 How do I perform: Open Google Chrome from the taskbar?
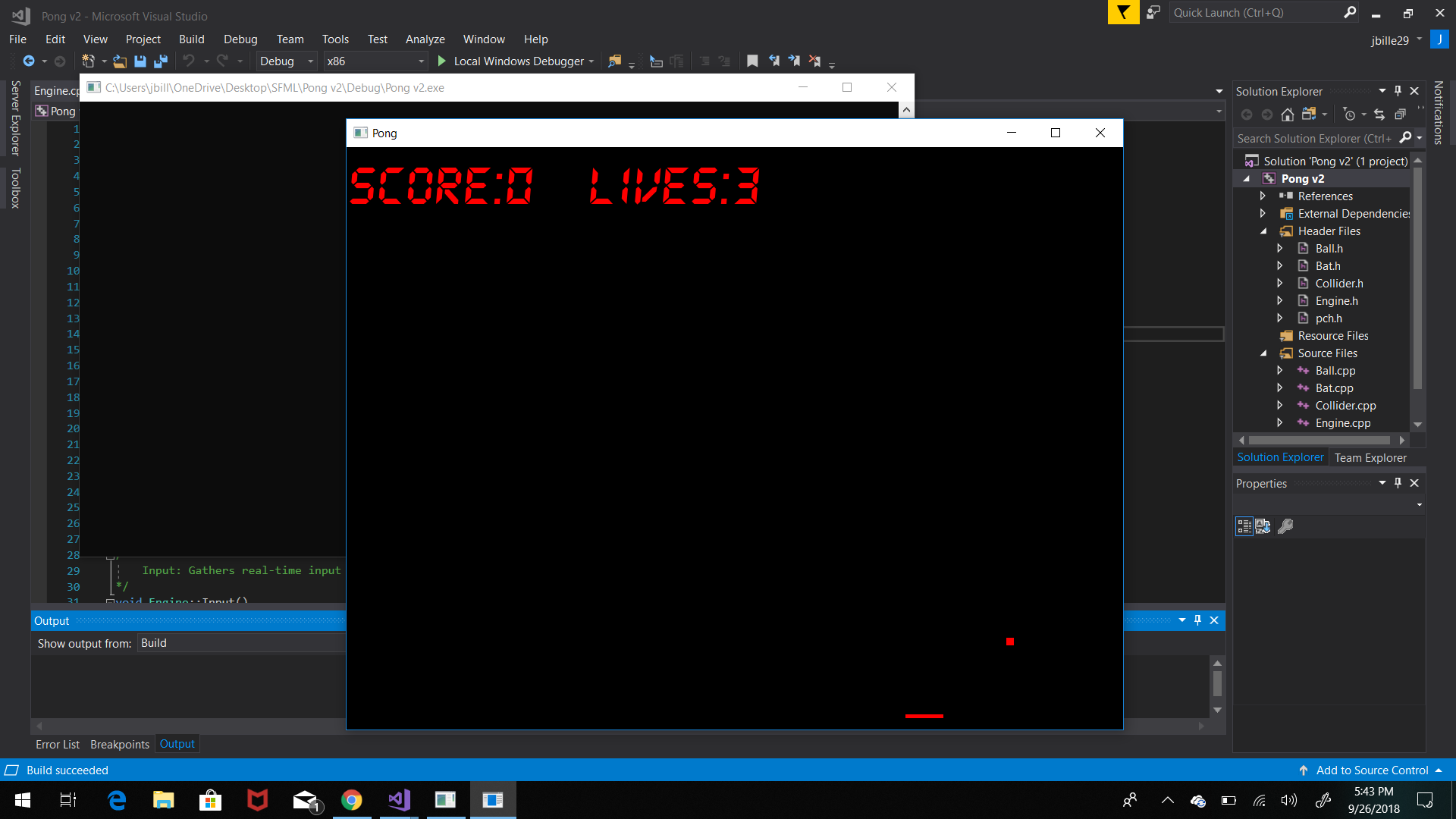[x=352, y=800]
